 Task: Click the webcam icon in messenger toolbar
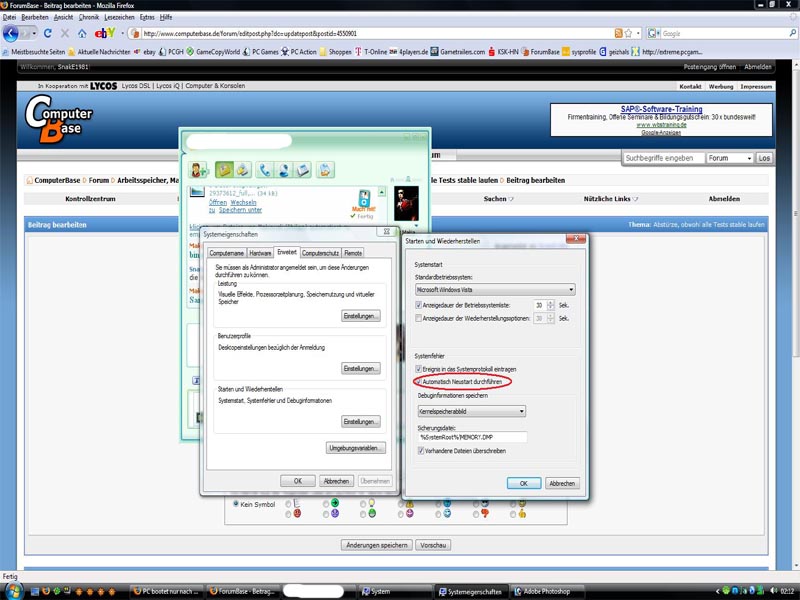click(x=284, y=170)
